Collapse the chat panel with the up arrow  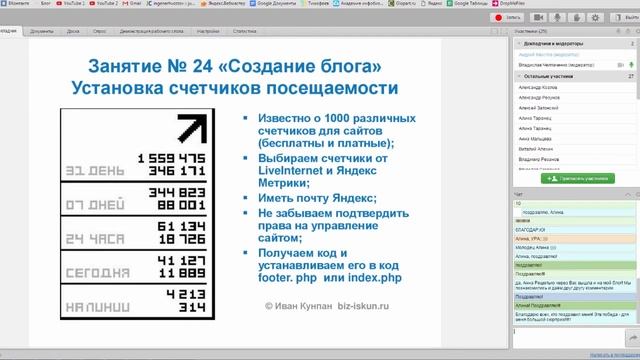pyautogui.click(x=628, y=194)
